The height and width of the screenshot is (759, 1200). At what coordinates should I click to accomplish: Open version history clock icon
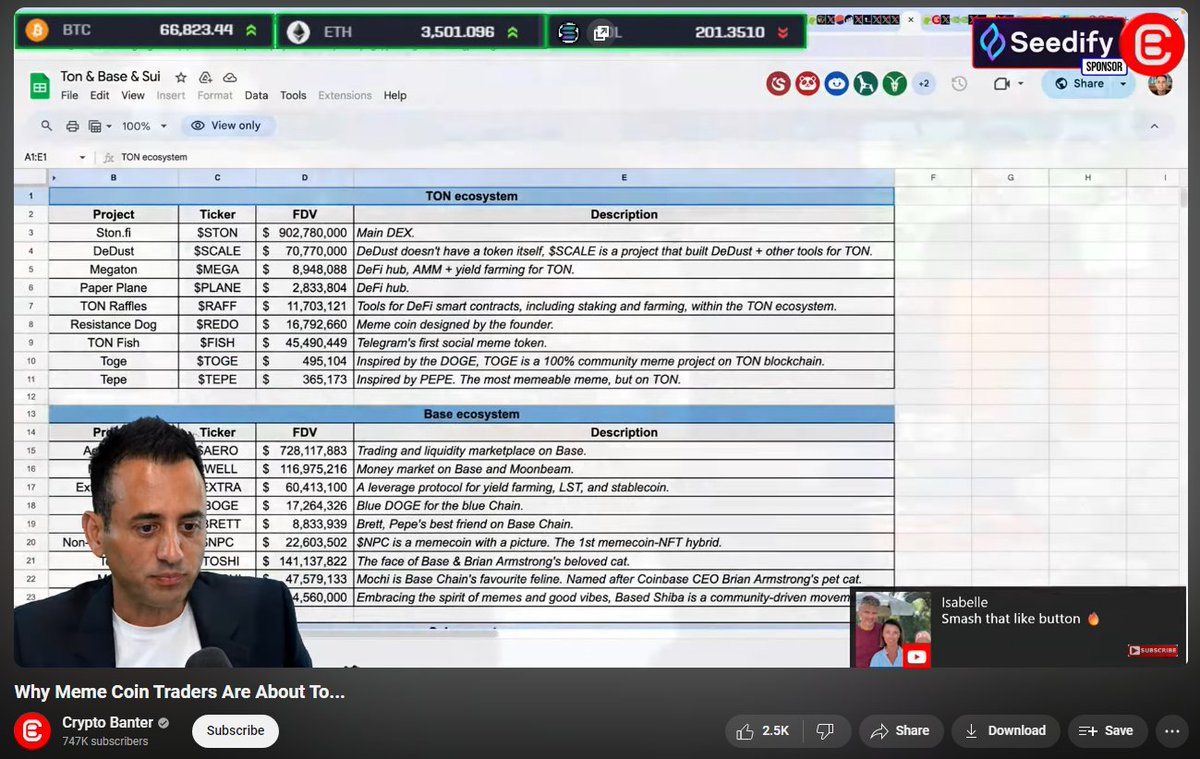coord(959,84)
